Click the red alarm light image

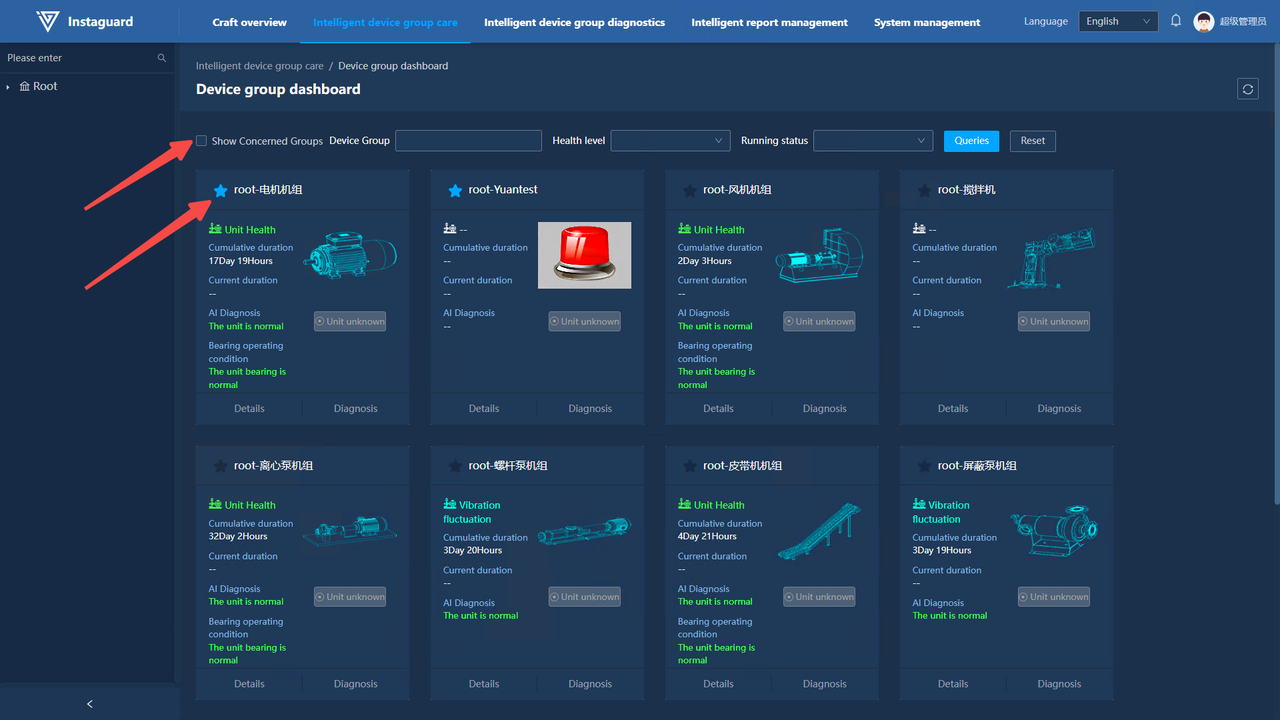pyautogui.click(x=584, y=255)
